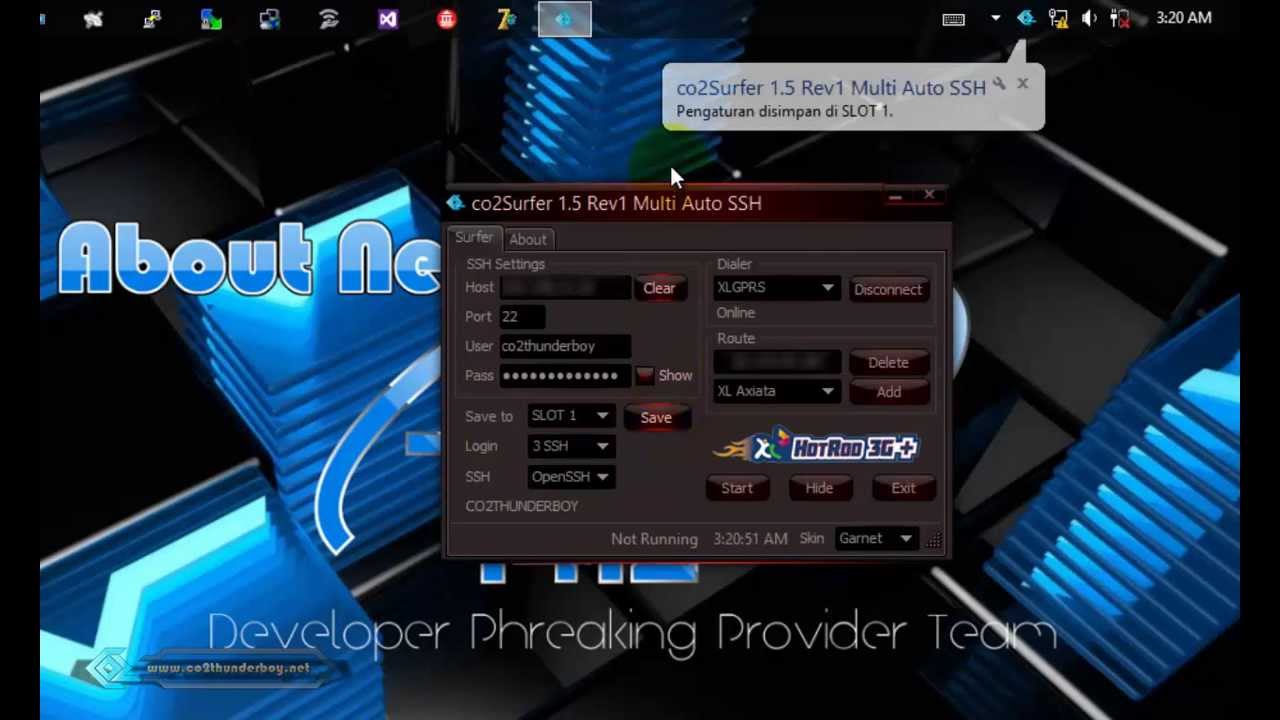This screenshot has height=720, width=1280.
Task: Click the 3:20 AM system clock
Action: pos(1184,18)
